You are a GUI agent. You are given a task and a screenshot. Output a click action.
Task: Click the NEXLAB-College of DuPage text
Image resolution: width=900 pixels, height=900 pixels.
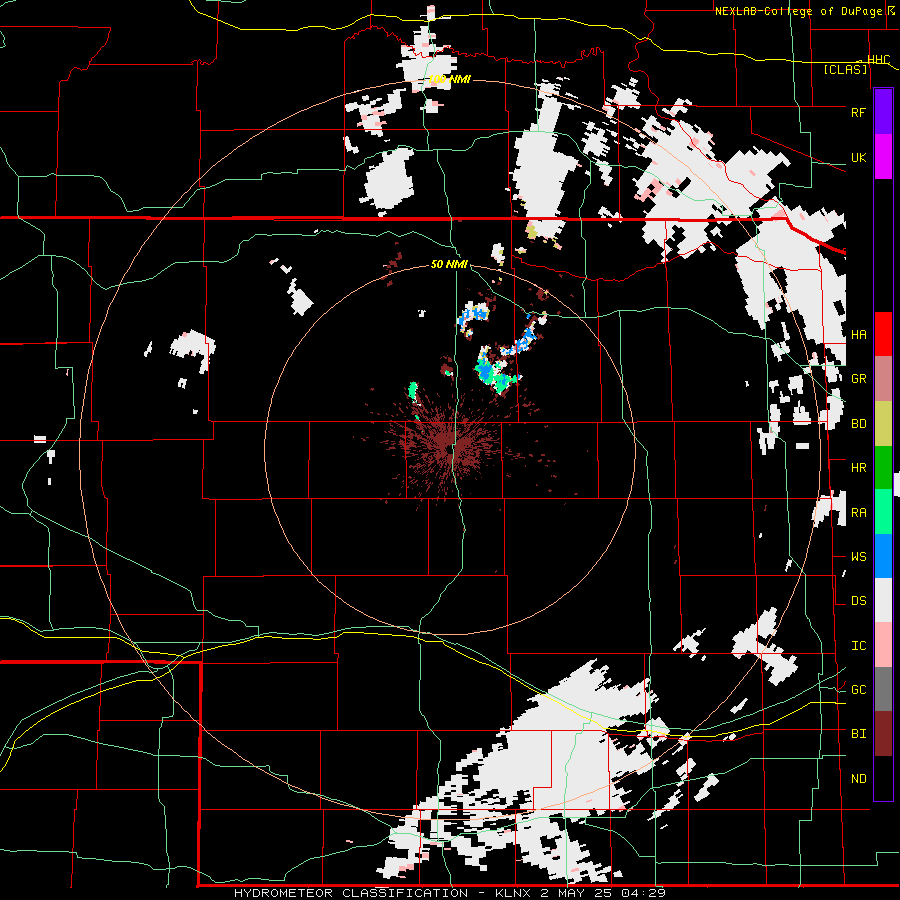798,11
